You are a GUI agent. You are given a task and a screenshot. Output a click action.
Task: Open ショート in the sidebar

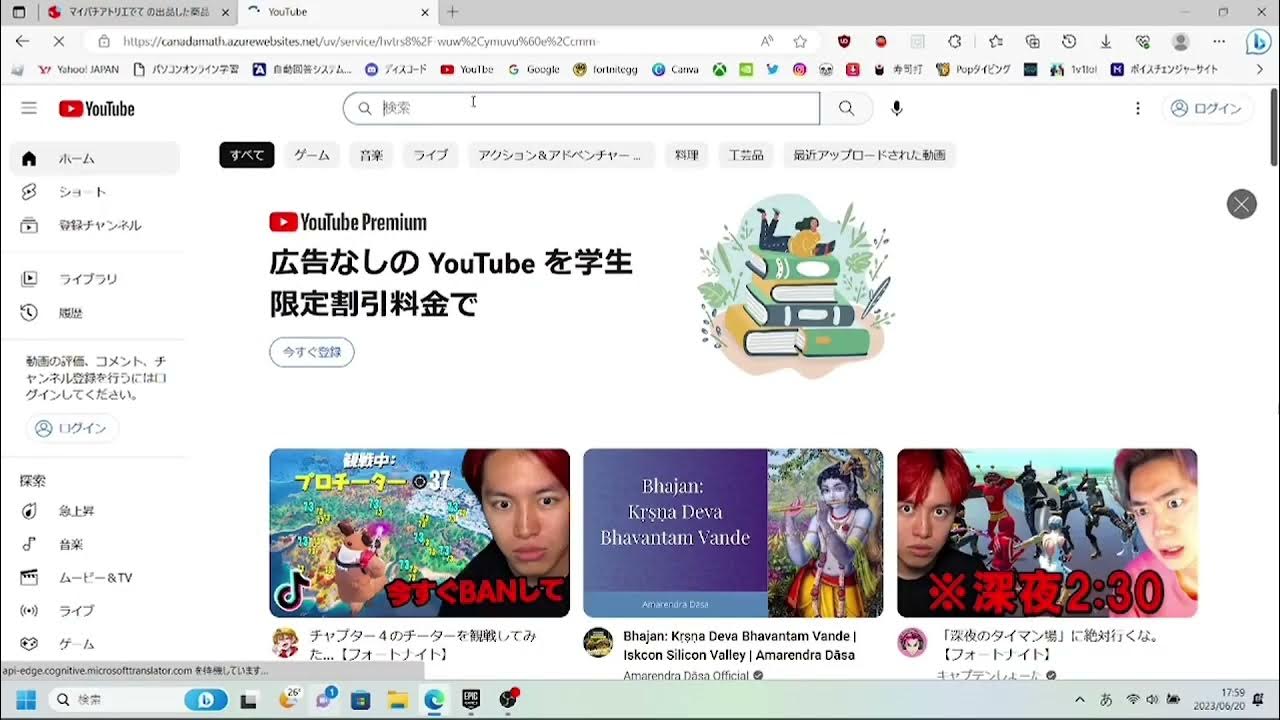pos(95,192)
